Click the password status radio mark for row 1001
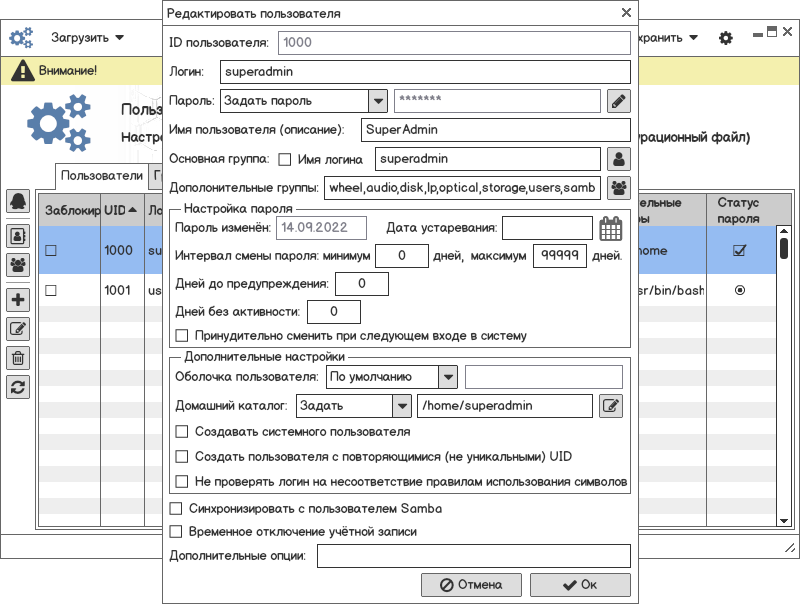Screen dimensions: 800x604 click(740, 290)
